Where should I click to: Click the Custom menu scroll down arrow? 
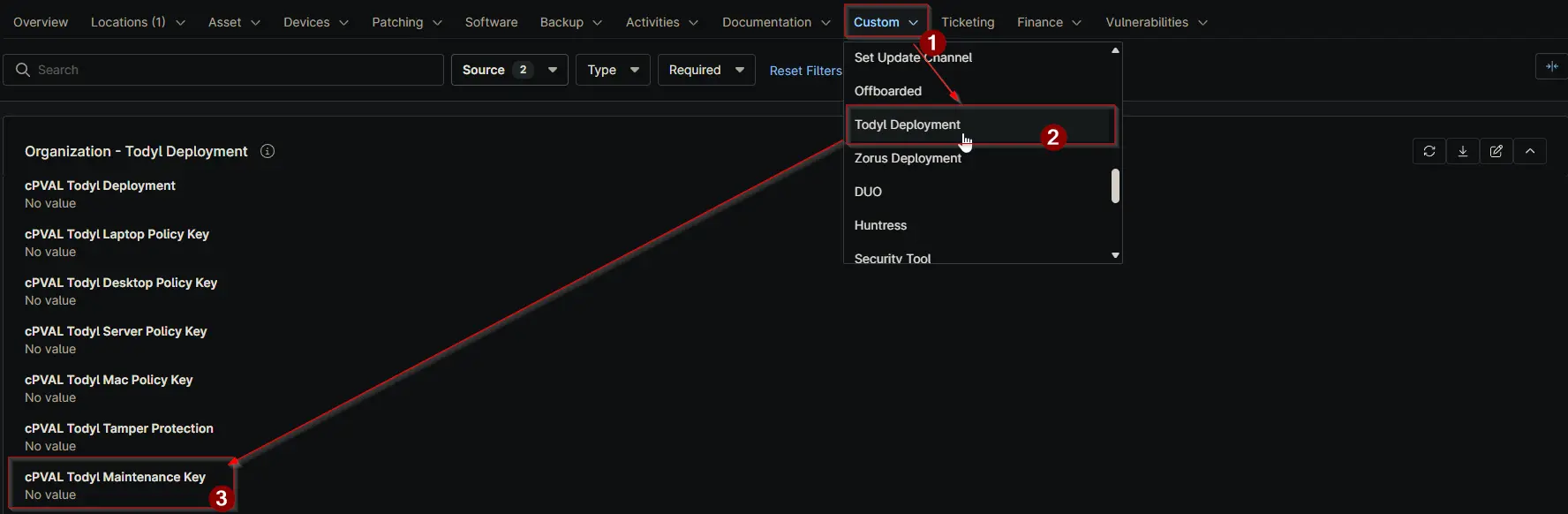[1115, 255]
